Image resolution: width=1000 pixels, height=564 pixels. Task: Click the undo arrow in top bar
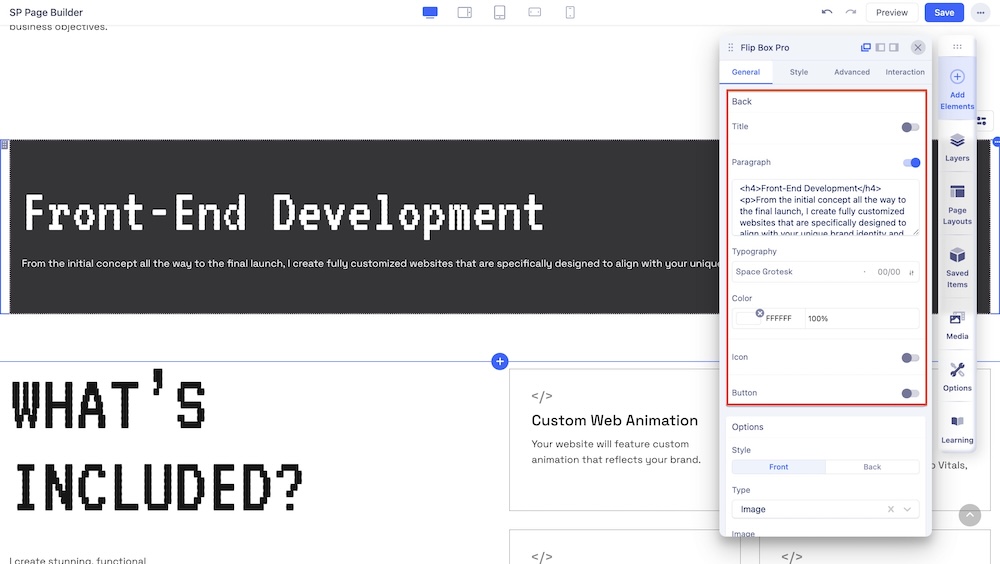[826, 12]
